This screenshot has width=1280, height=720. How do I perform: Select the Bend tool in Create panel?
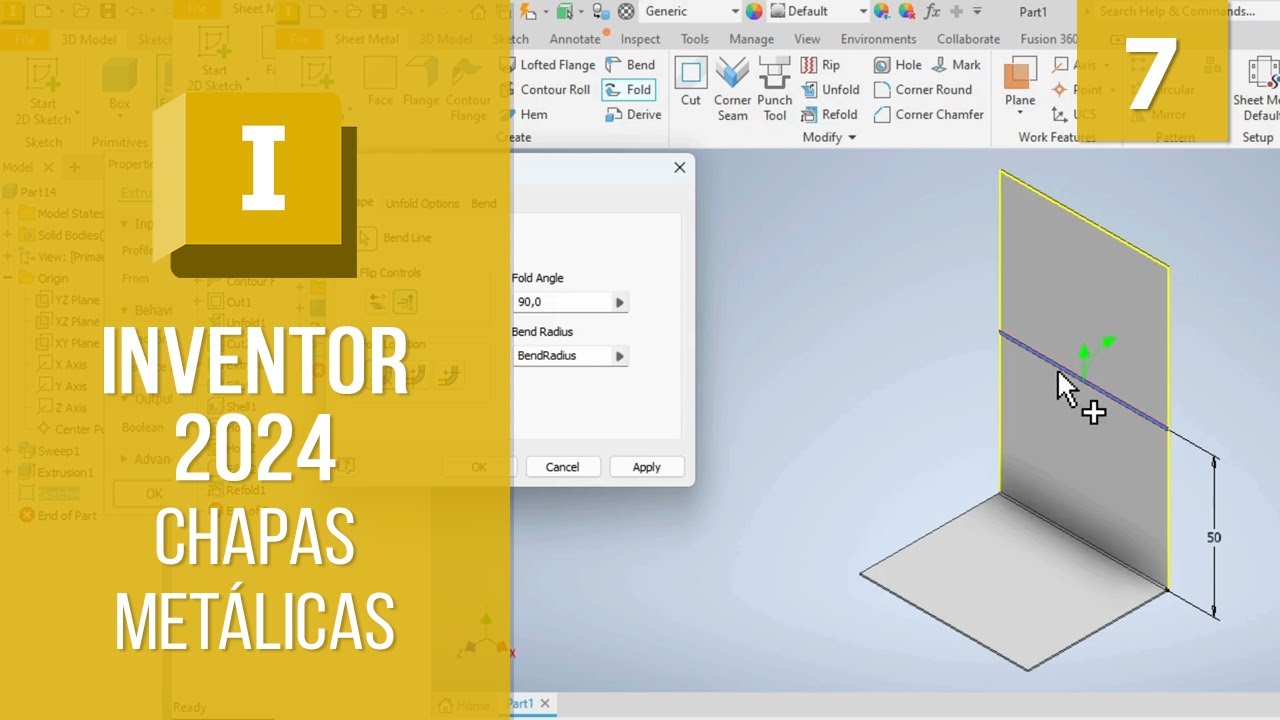(630, 64)
